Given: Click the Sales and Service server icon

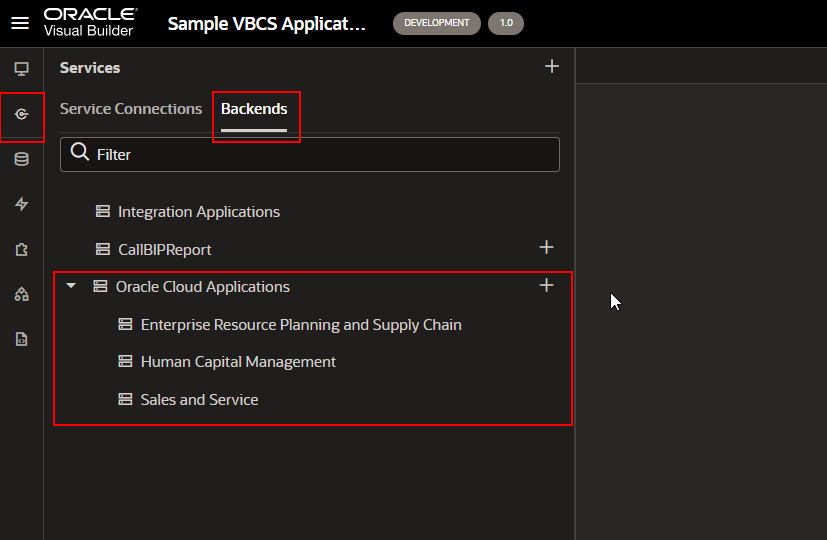Looking at the screenshot, I should coord(125,399).
